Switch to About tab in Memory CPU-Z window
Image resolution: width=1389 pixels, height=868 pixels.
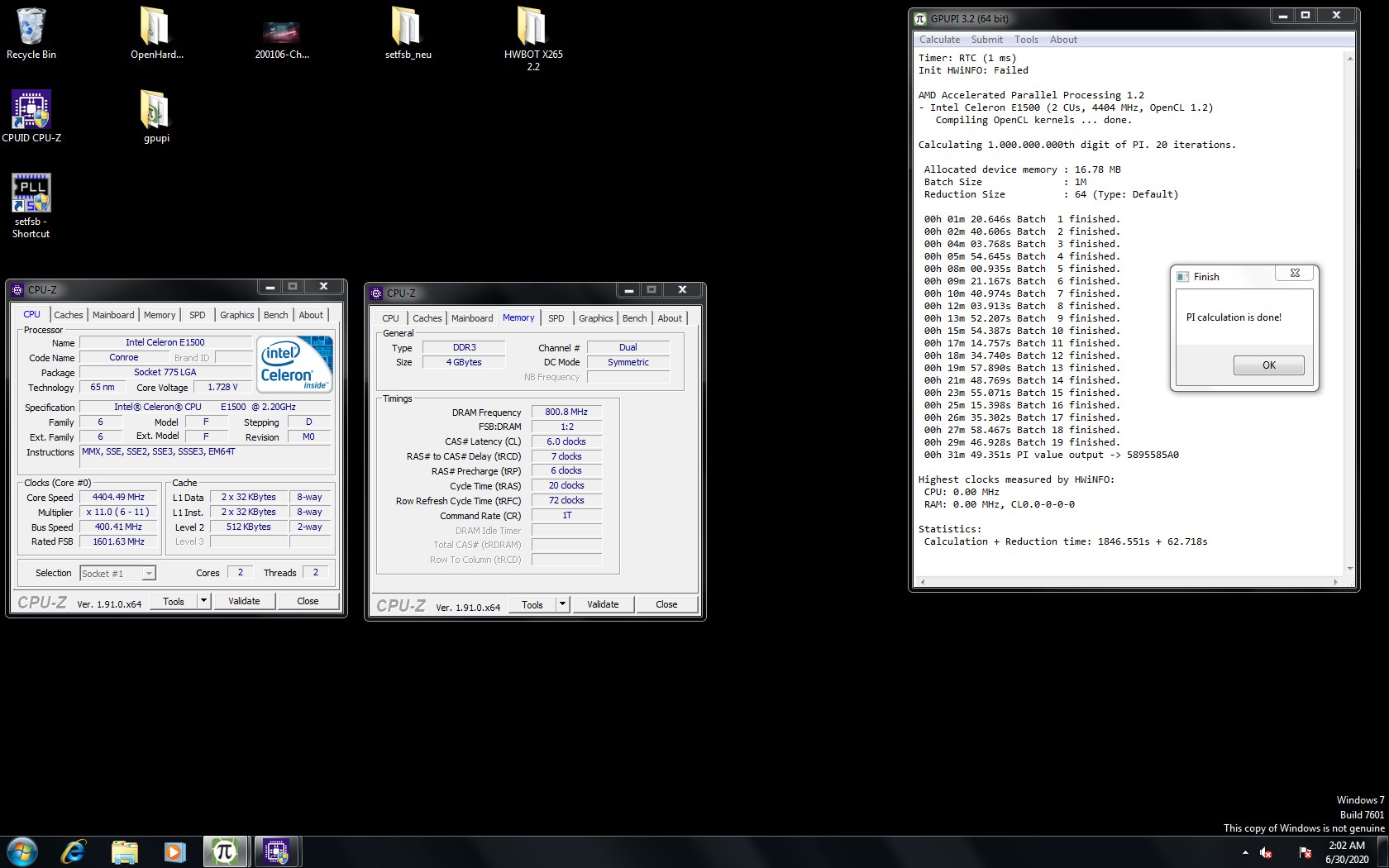click(670, 318)
